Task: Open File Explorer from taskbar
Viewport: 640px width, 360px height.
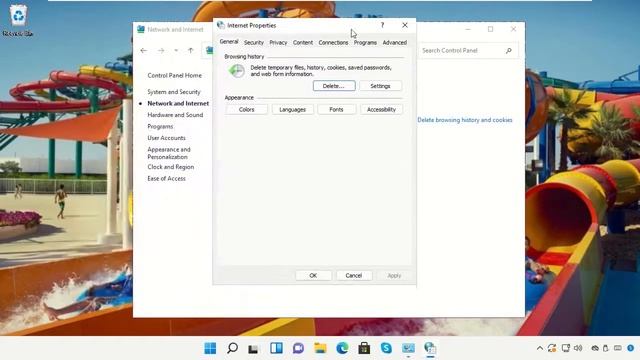Action: 320,348
